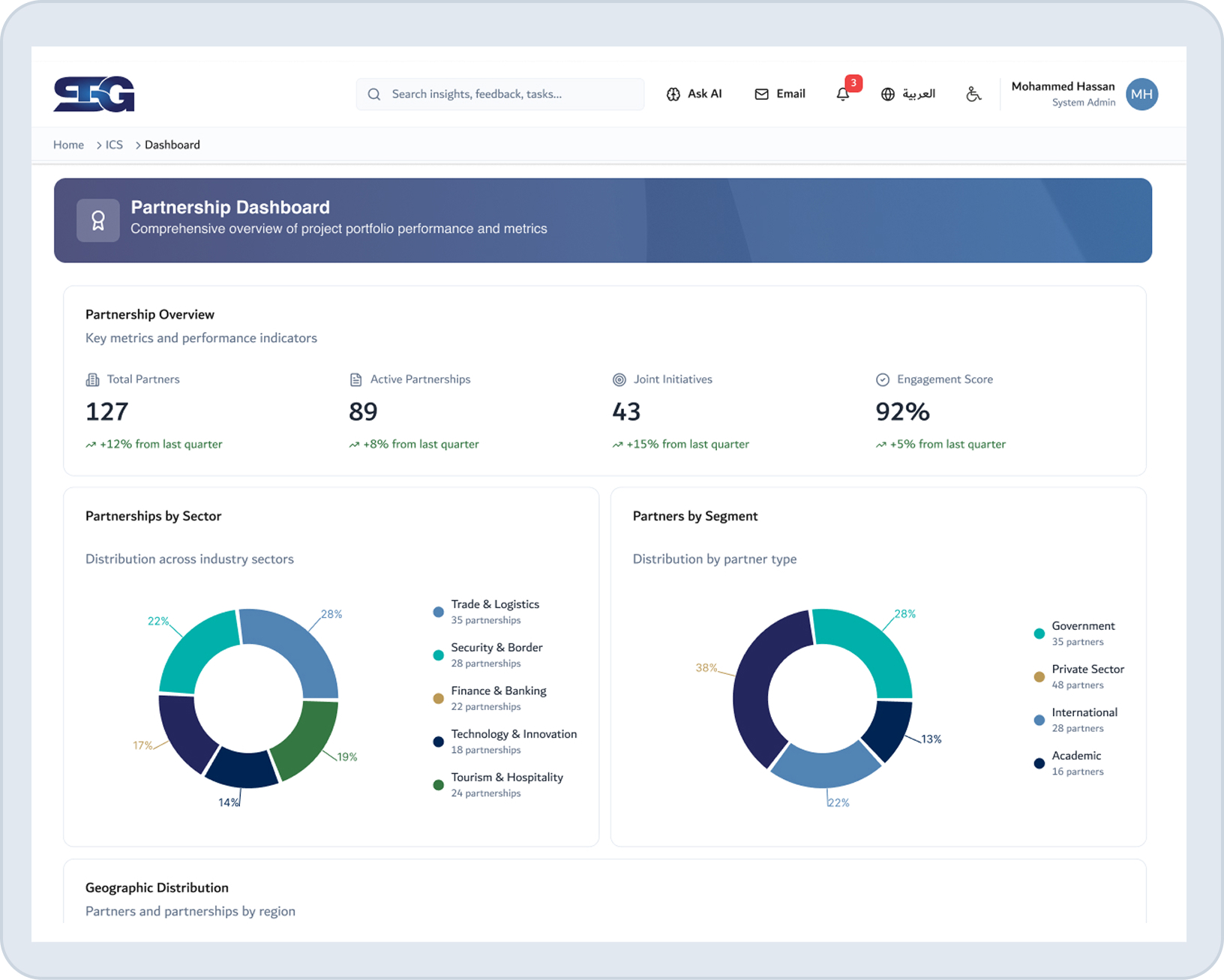Click the Total Partners building icon

pos(91,379)
